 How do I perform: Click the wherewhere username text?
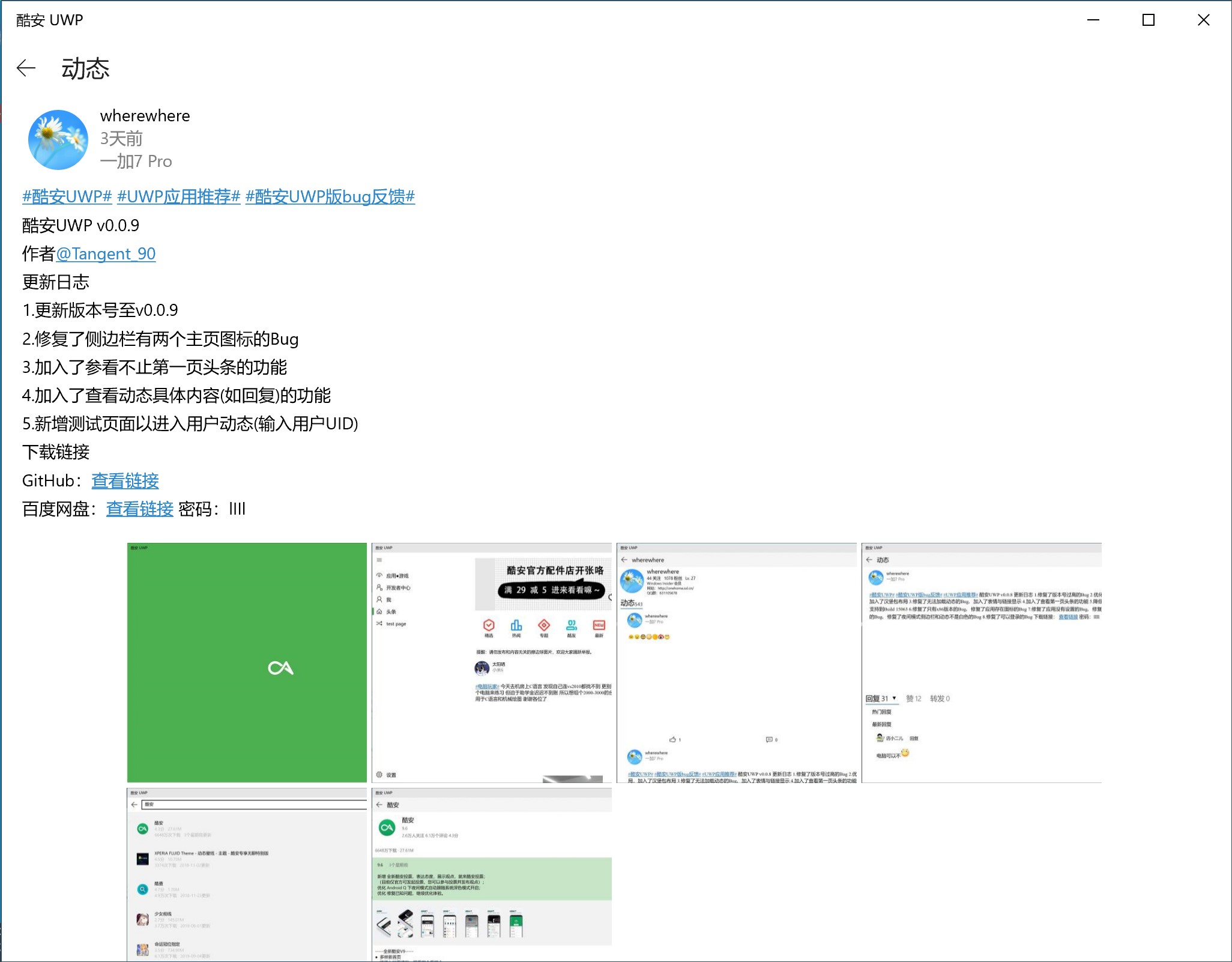click(x=145, y=115)
